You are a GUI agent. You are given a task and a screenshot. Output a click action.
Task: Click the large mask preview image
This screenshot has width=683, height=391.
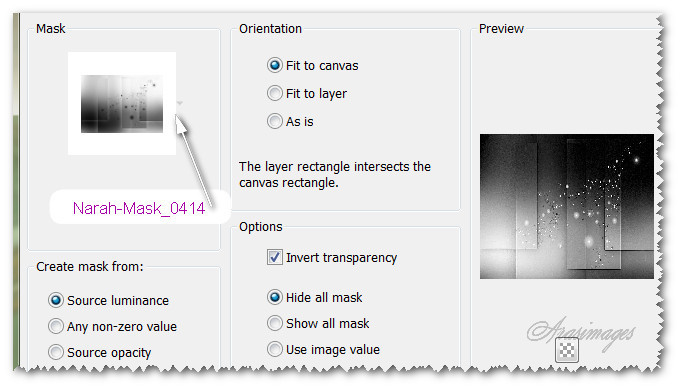pos(567,206)
